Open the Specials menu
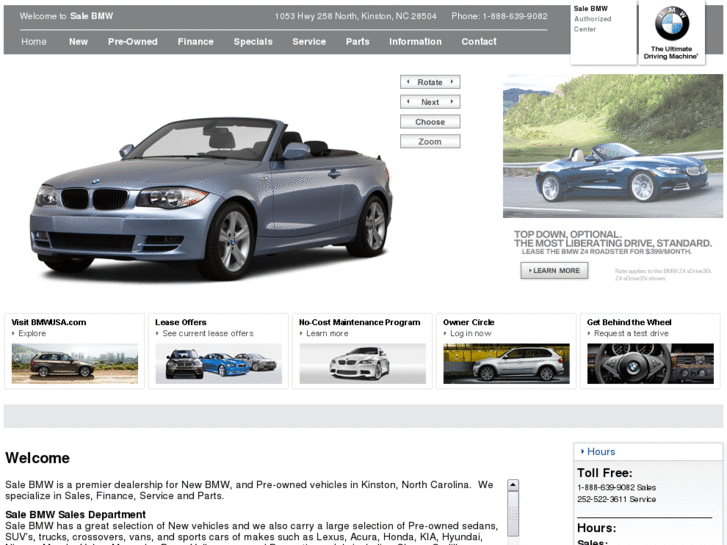Image resolution: width=727 pixels, height=545 pixels. coord(253,42)
